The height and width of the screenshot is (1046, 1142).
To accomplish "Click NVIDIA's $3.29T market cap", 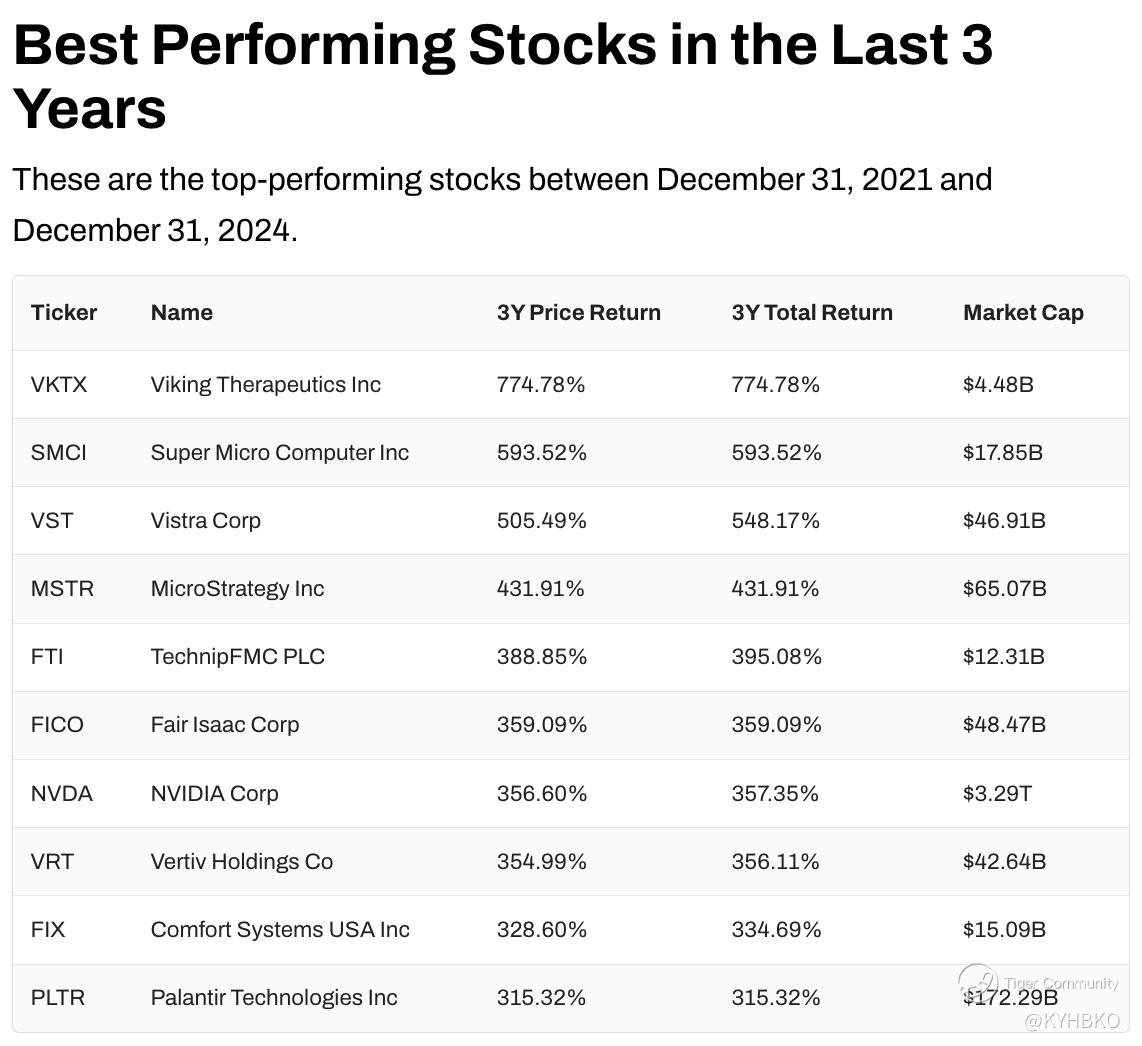I will point(996,793).
